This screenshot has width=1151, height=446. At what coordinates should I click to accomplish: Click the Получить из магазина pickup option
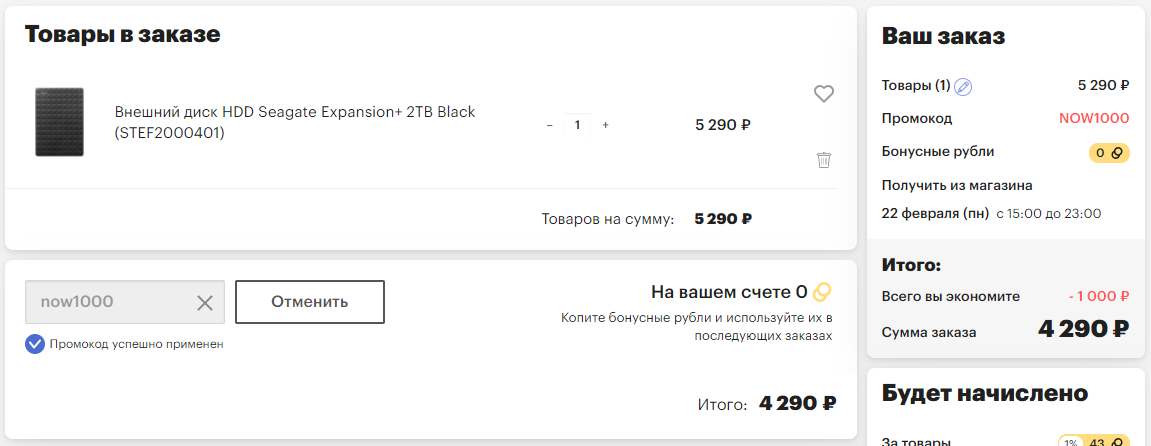coord(957,185)
